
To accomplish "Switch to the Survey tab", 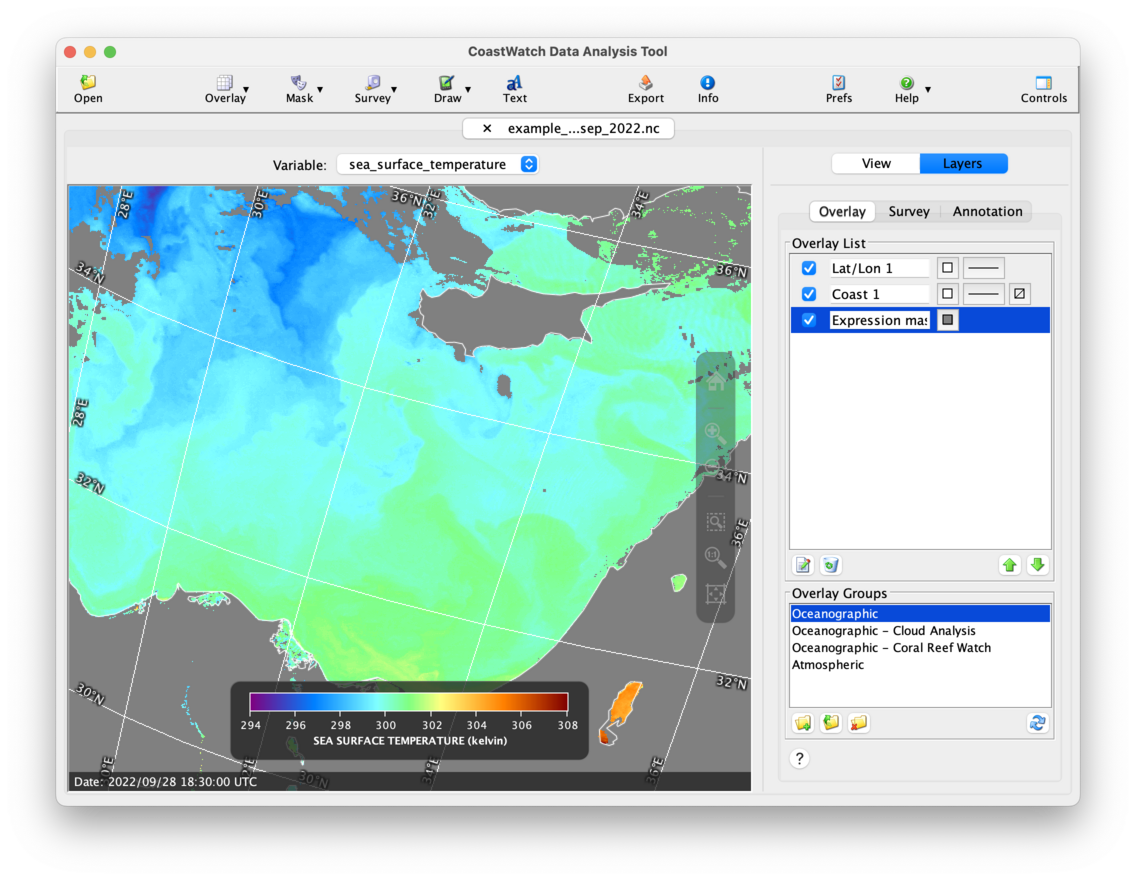I will pyautogui.click(x=909, y=212).
